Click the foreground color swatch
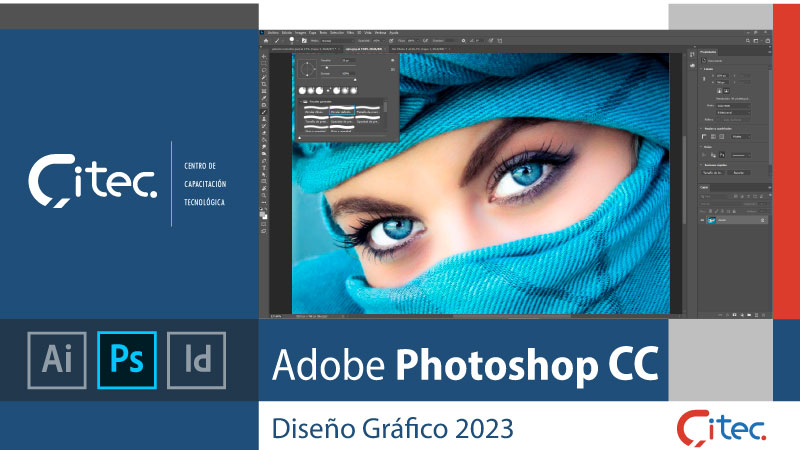Image resolution: width=800 pixels, height=450 pixels. click(x=263, y=211)
